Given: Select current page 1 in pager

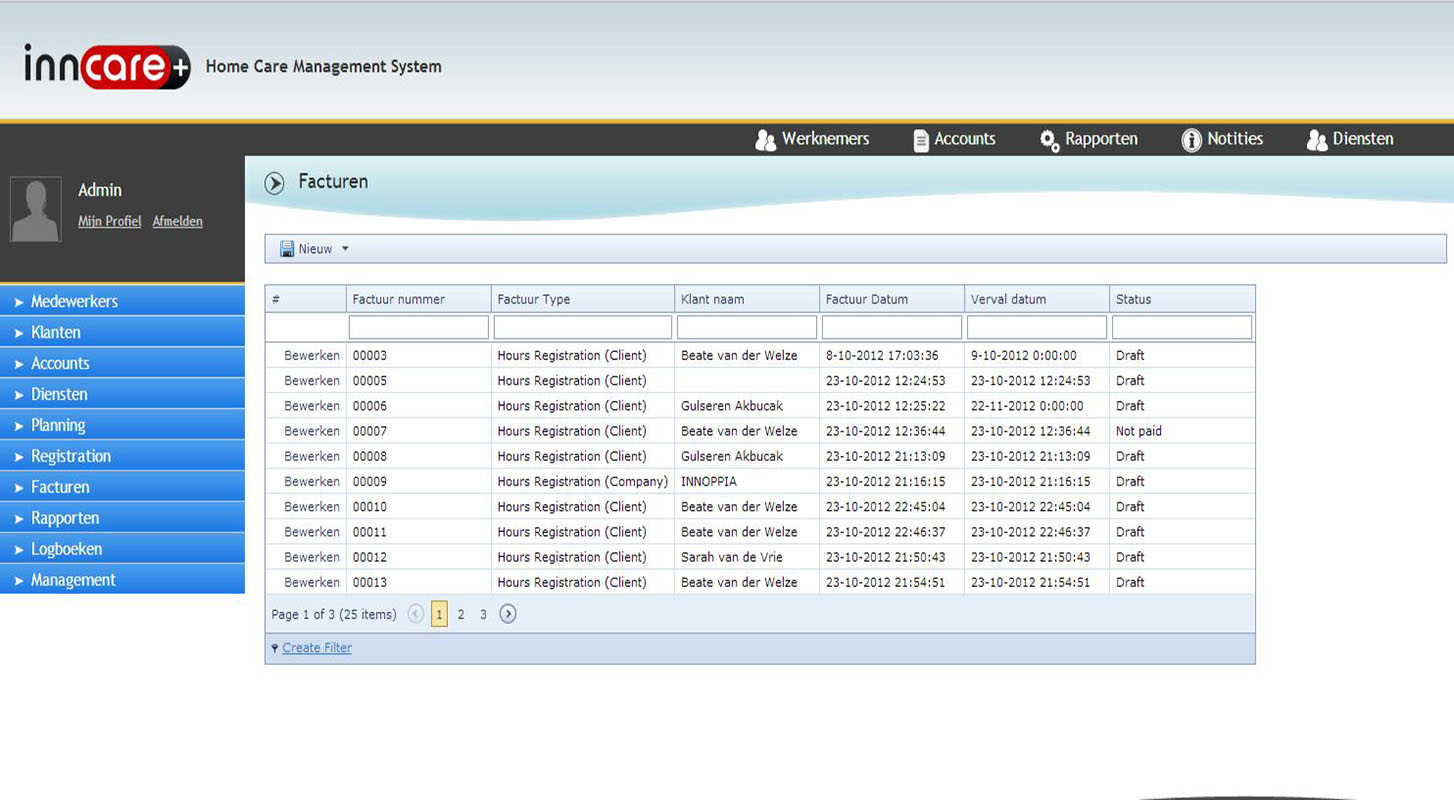Looking at the screenshot, I should click(x=439, y=614).
